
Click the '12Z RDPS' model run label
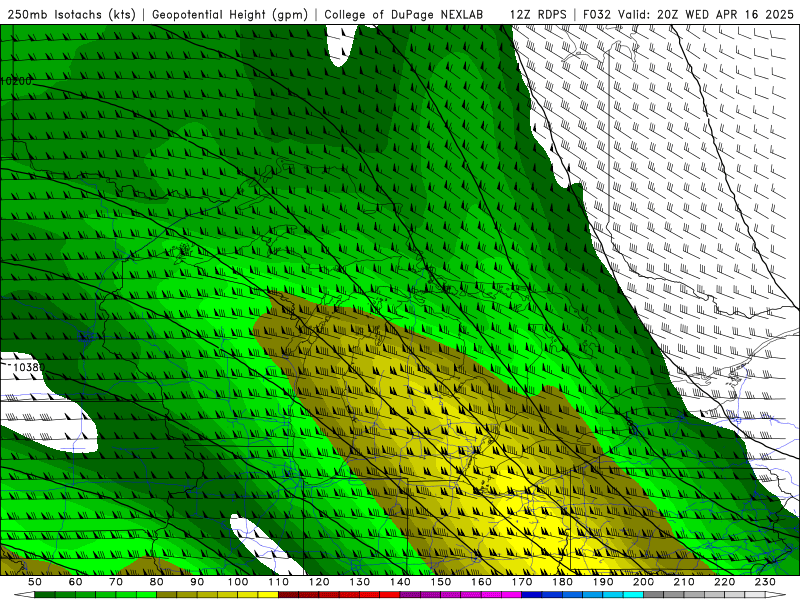[x=538, y=15]
